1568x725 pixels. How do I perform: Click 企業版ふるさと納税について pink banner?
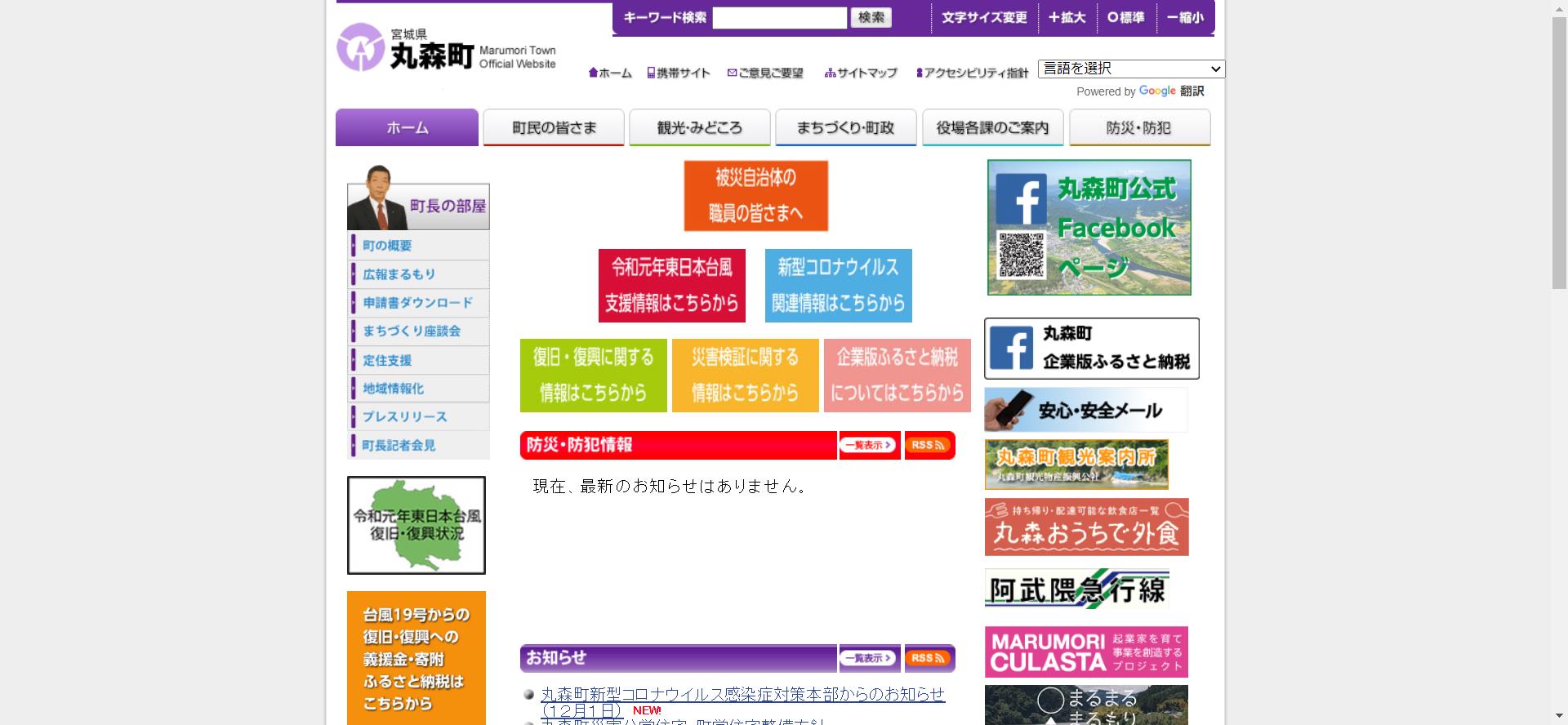click(897, 376)
